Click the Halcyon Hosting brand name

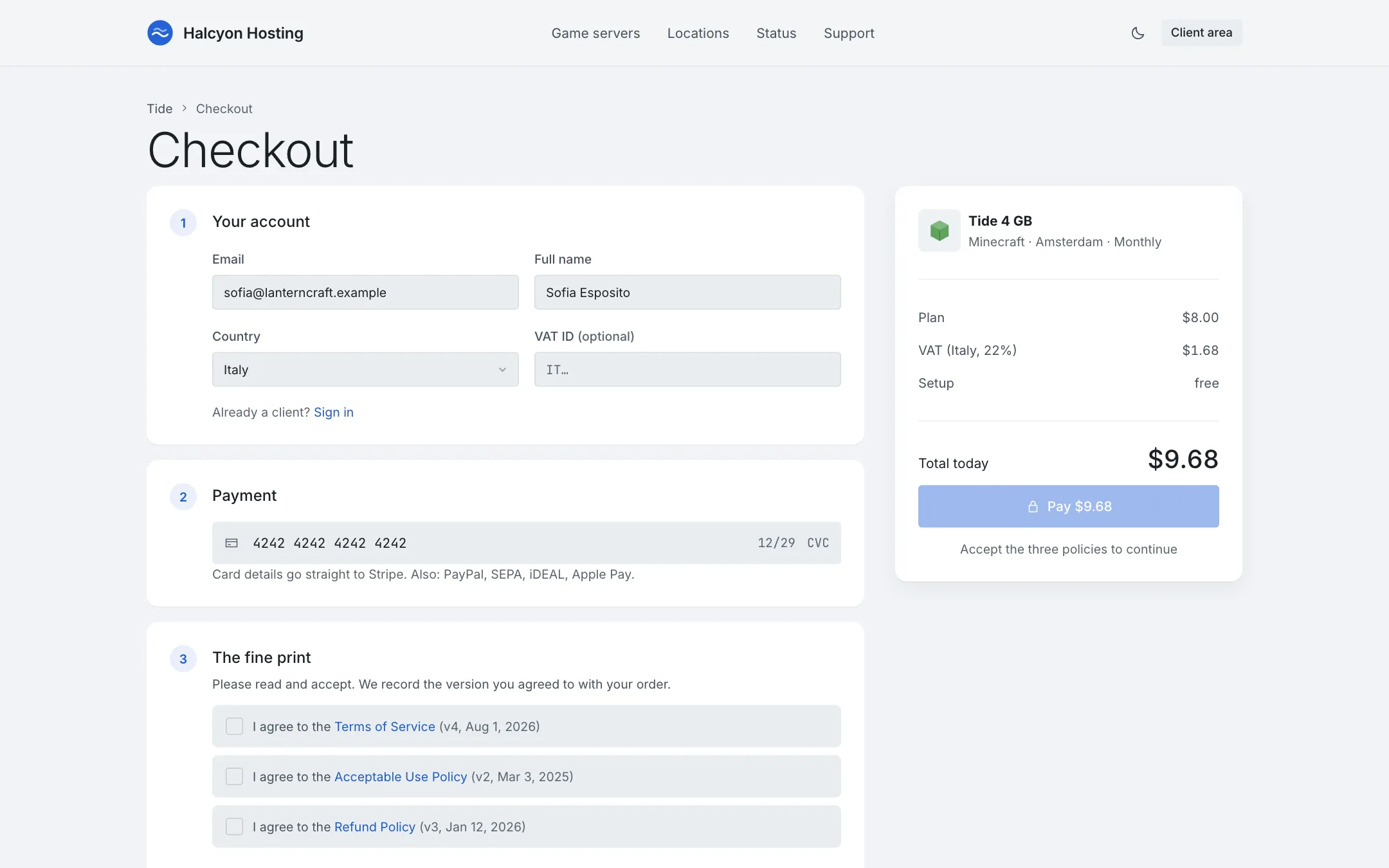[243, 33]
